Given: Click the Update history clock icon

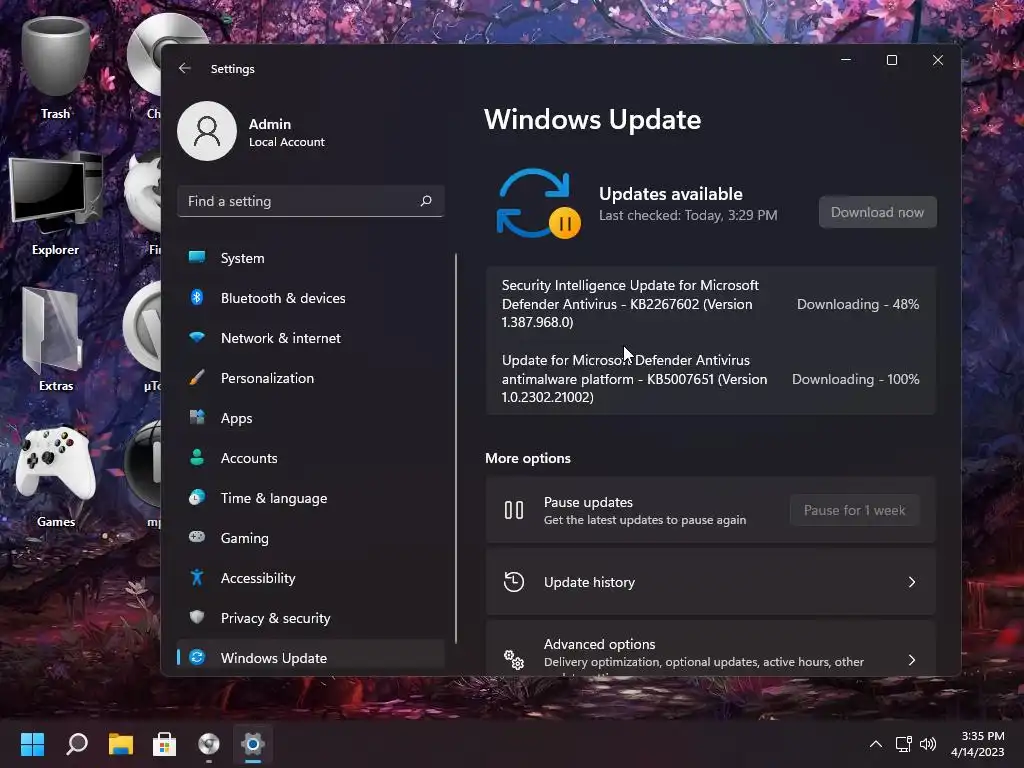Looking at the screenshot, I should 514,582.
